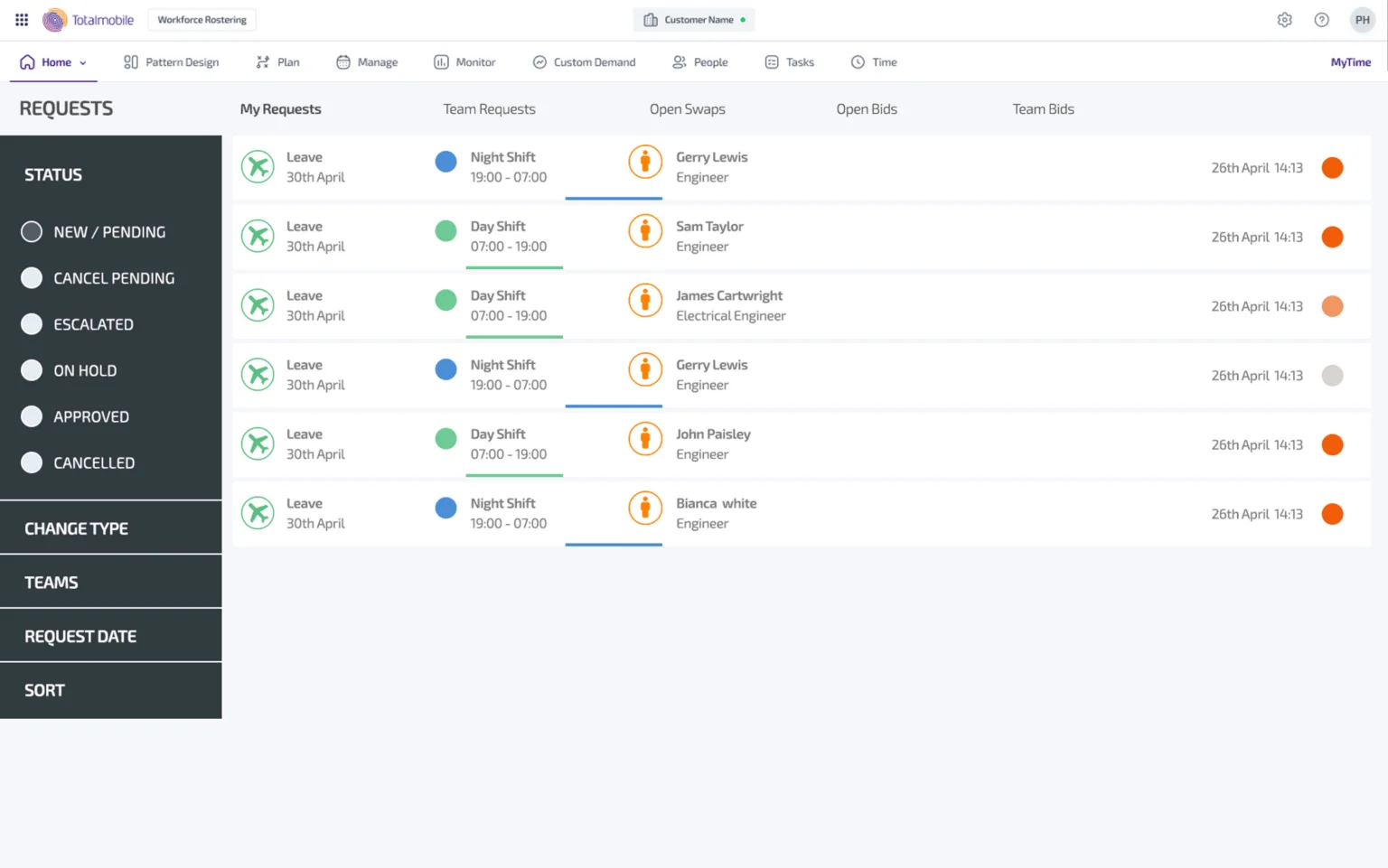Select the New / Pending status filter
1388x868 pixels.
[93, 232]
